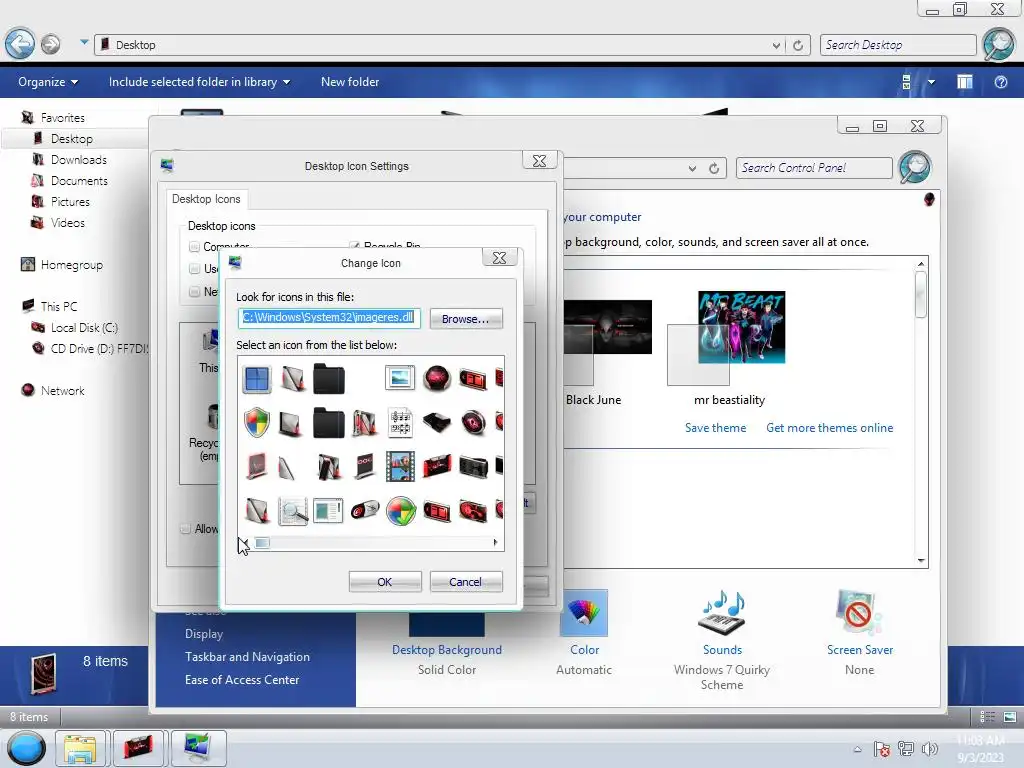Screen dimensions: 1024x768
Task: Toggle the Explorer preview pane icon
Action: tap(964, 82)
